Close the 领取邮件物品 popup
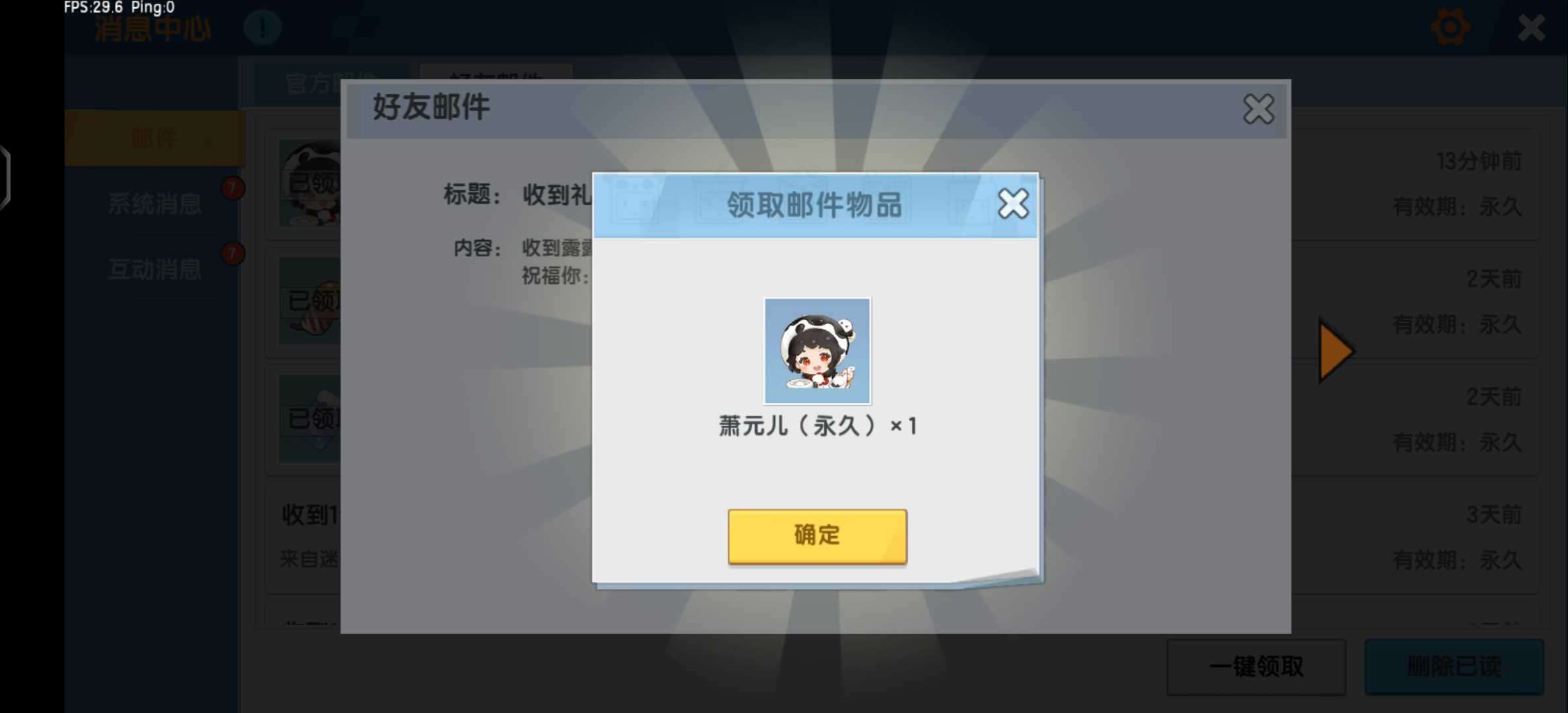The height and width of the screenshot is (713, 1568). click(x=1013, y=203)
